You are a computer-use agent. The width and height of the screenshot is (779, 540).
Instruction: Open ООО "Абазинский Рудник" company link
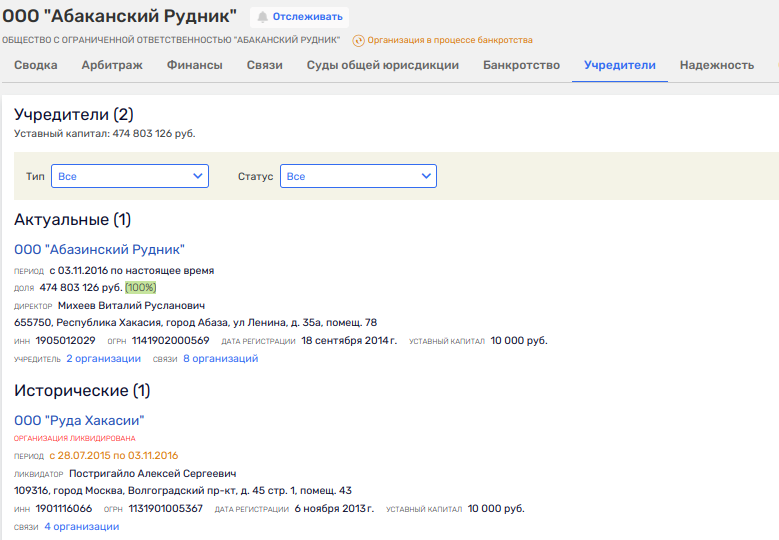[99, 249]
